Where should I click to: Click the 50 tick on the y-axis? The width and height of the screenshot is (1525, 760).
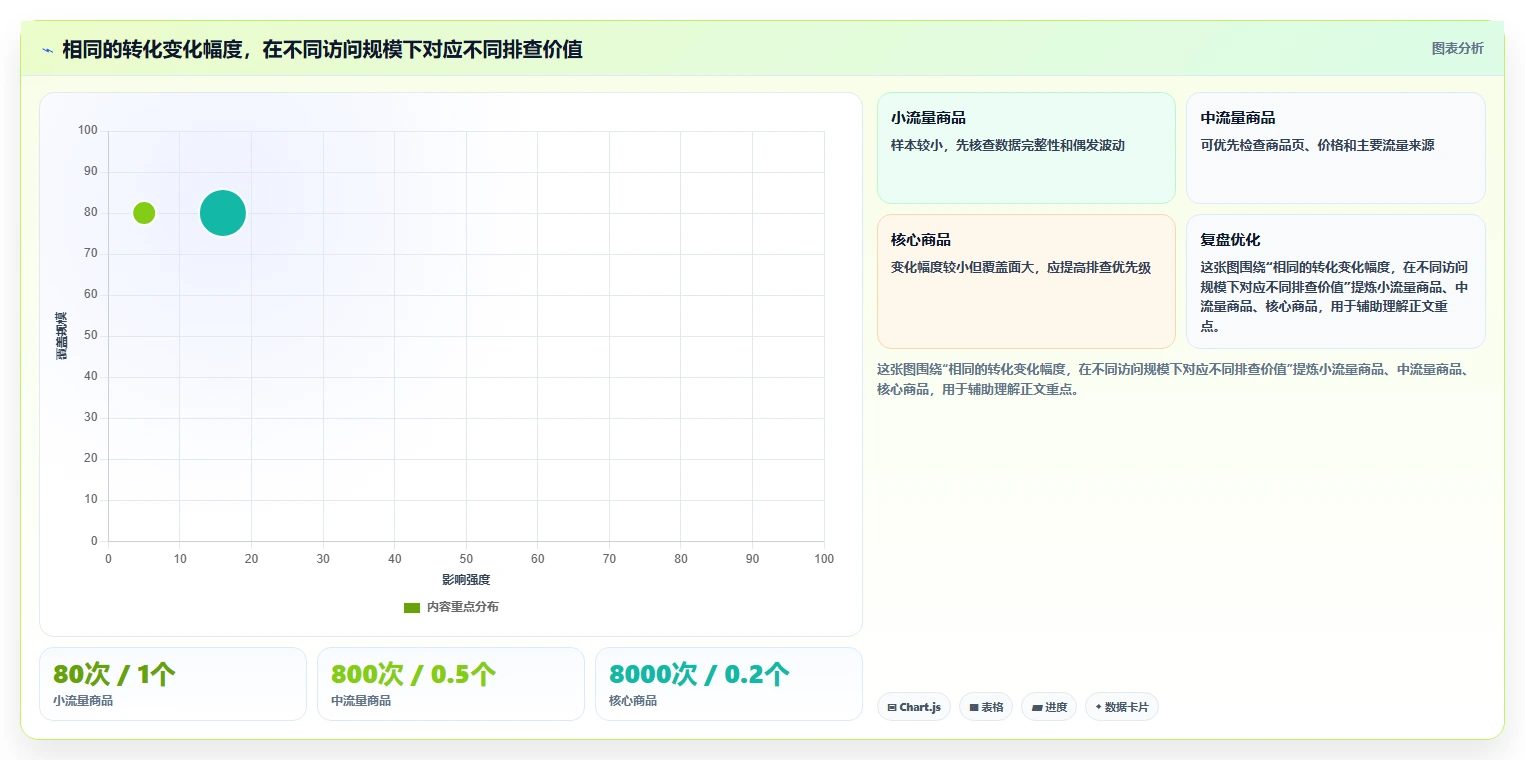click(91, 336)
